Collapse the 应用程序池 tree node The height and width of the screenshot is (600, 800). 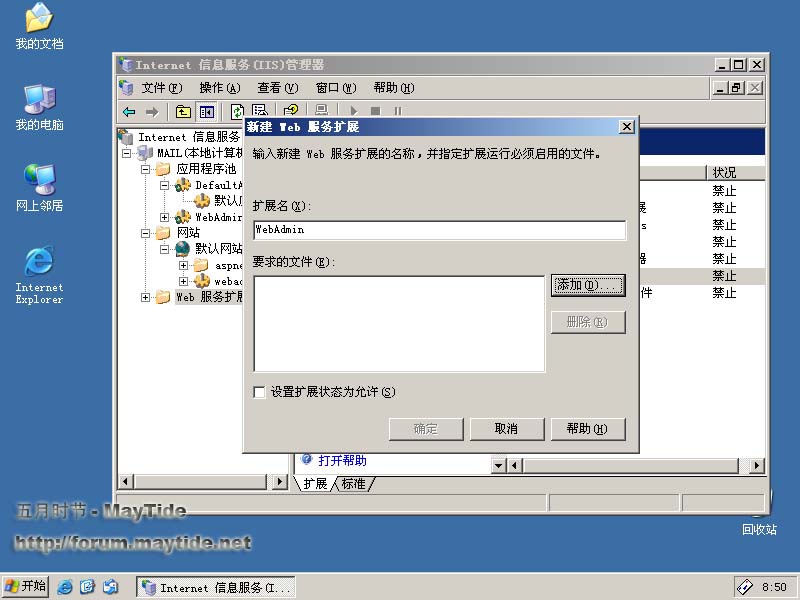[147, 169]
